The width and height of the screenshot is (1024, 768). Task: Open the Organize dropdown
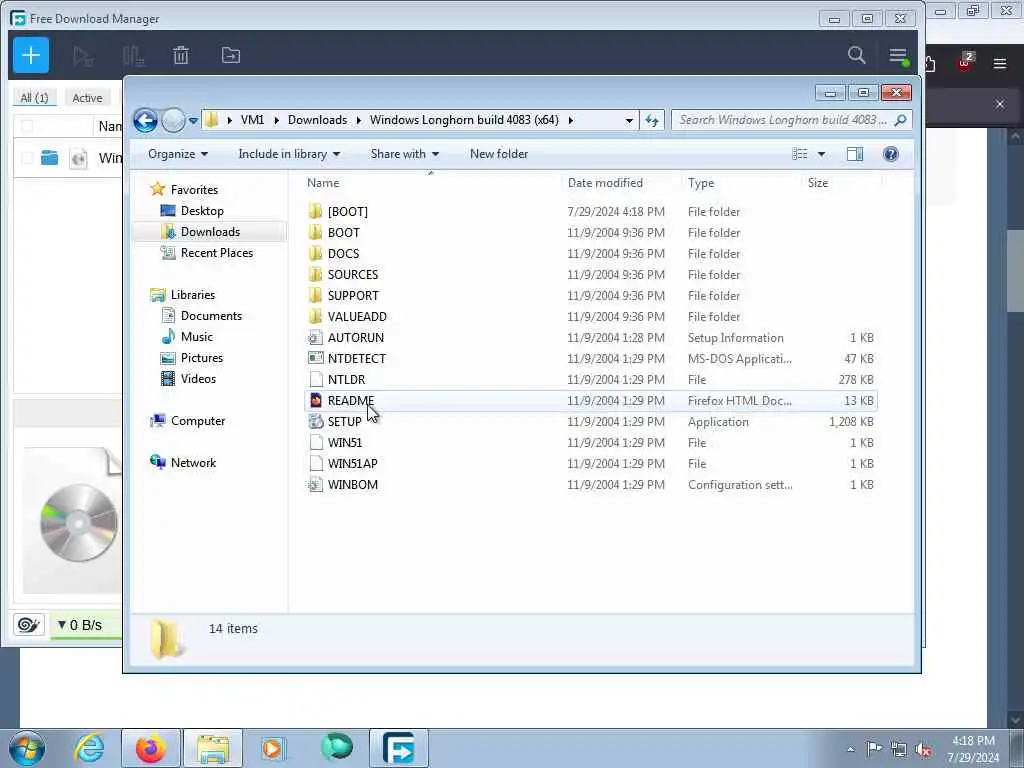point(178,154)
